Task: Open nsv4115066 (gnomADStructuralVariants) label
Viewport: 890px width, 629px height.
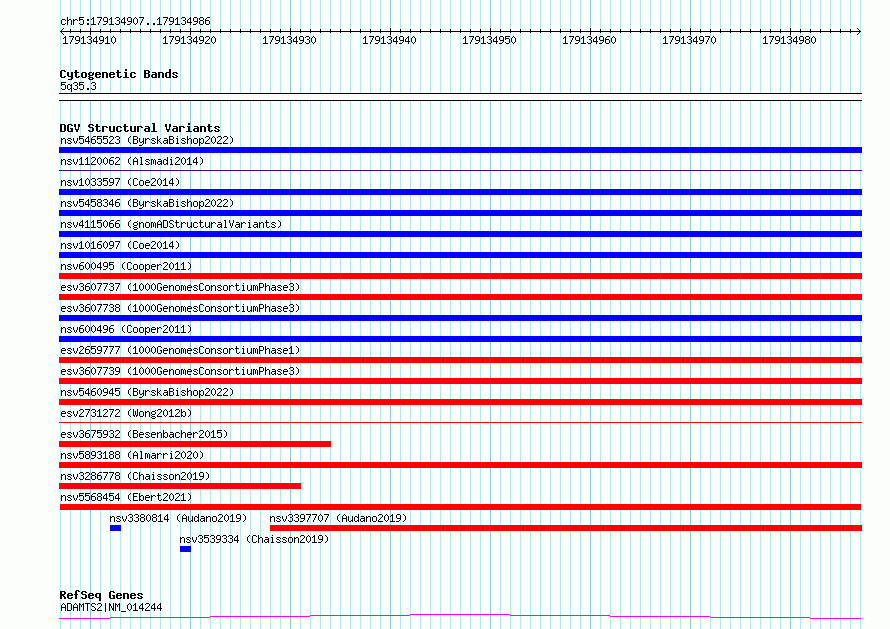Action: pos(171,224)
